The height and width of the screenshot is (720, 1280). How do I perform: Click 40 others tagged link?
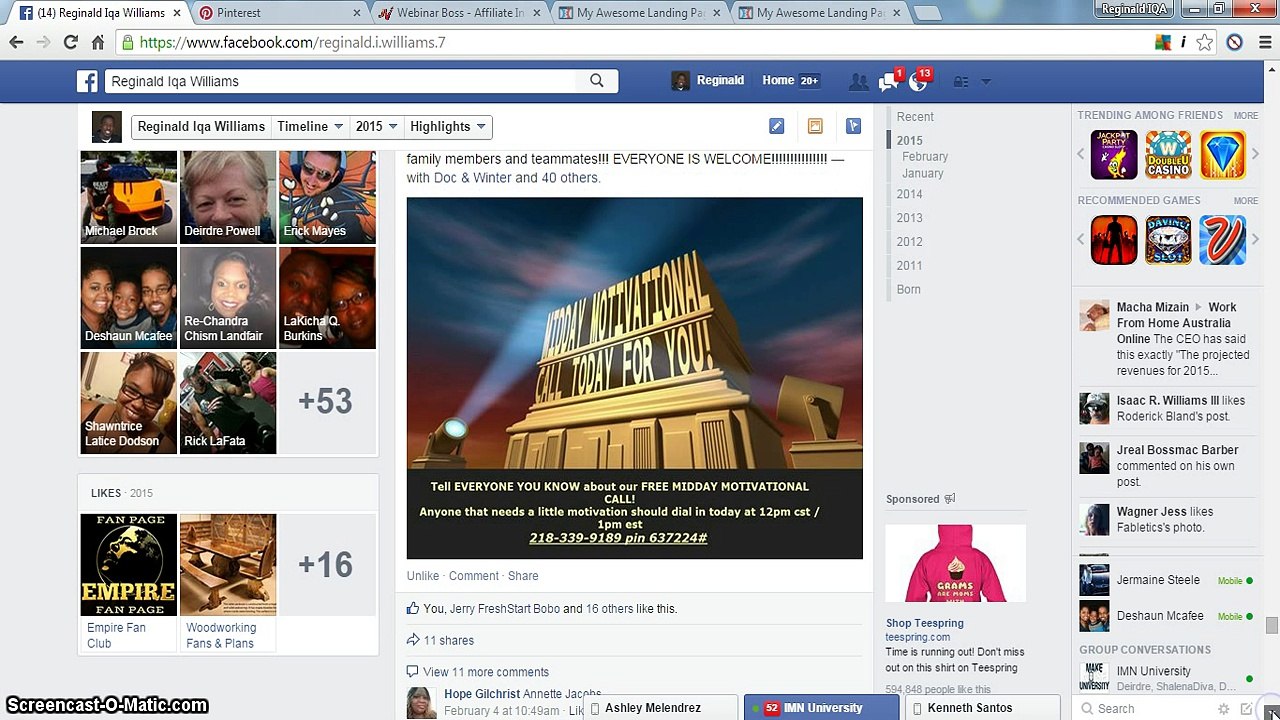pos(570,178)
